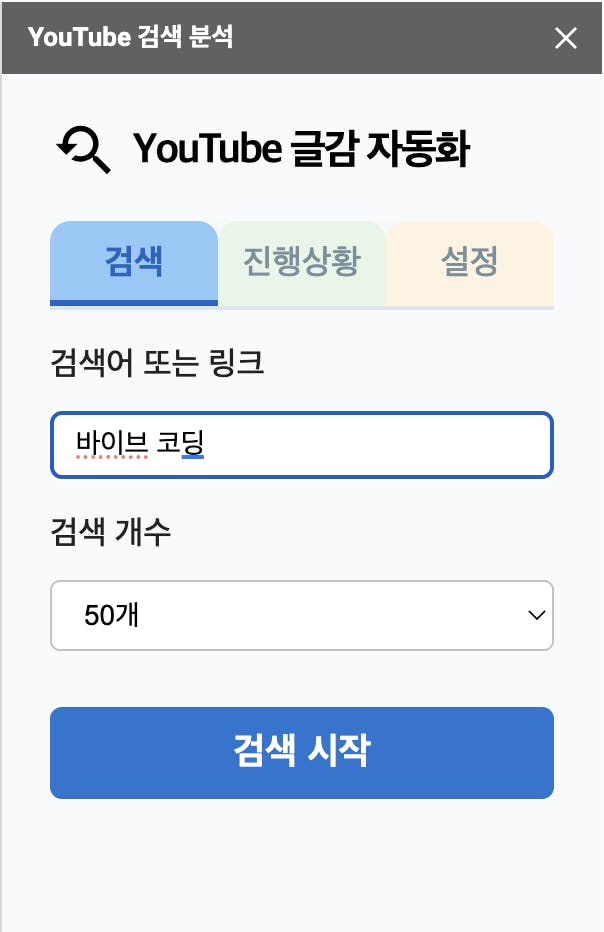This screenshot has width=604, height=932.
Task: Click the blue underline beneath 검색 tab
Action: pyautogui.click(x=134, y=303)
